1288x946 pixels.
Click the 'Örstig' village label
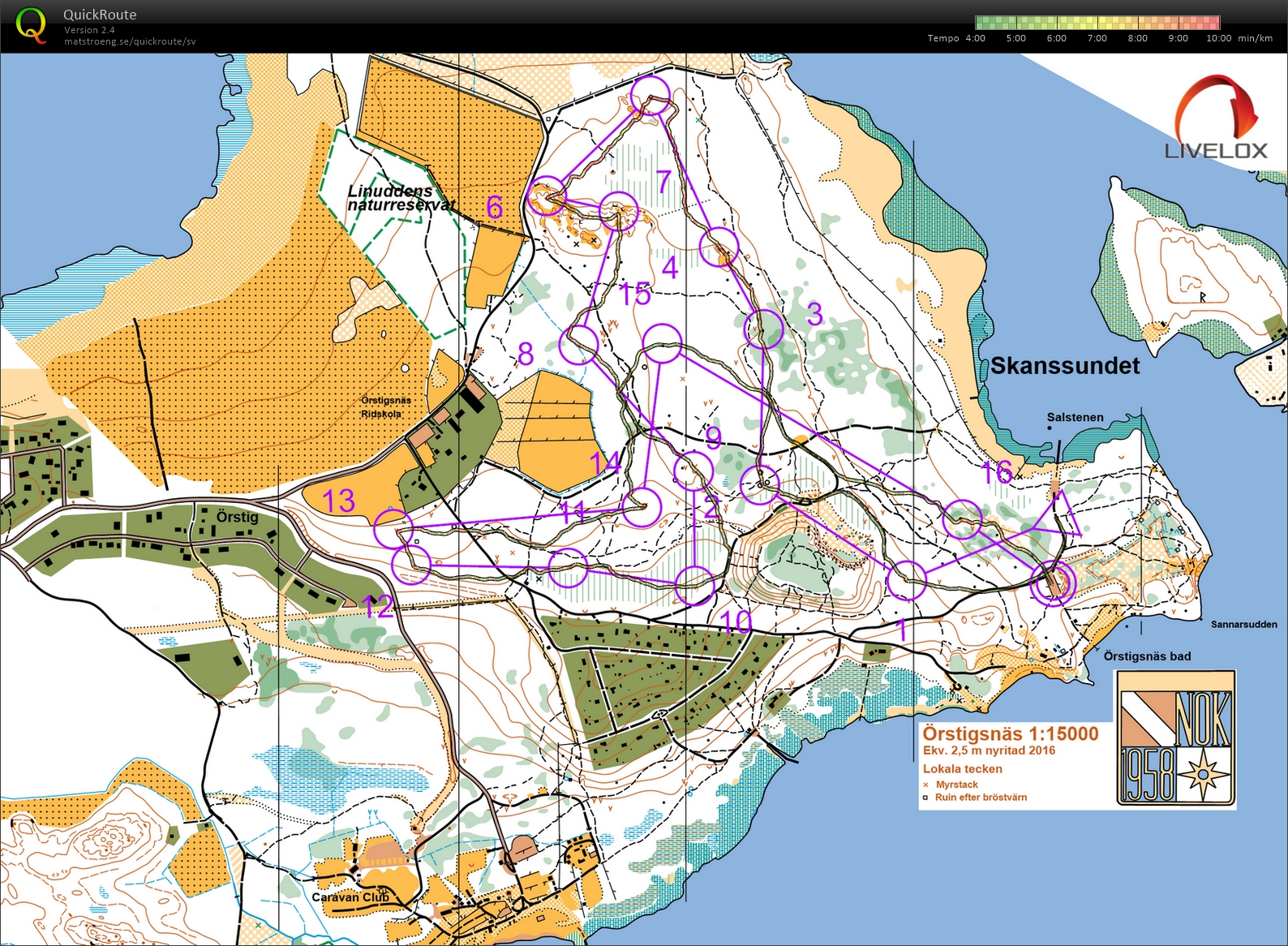click(238, 517)
